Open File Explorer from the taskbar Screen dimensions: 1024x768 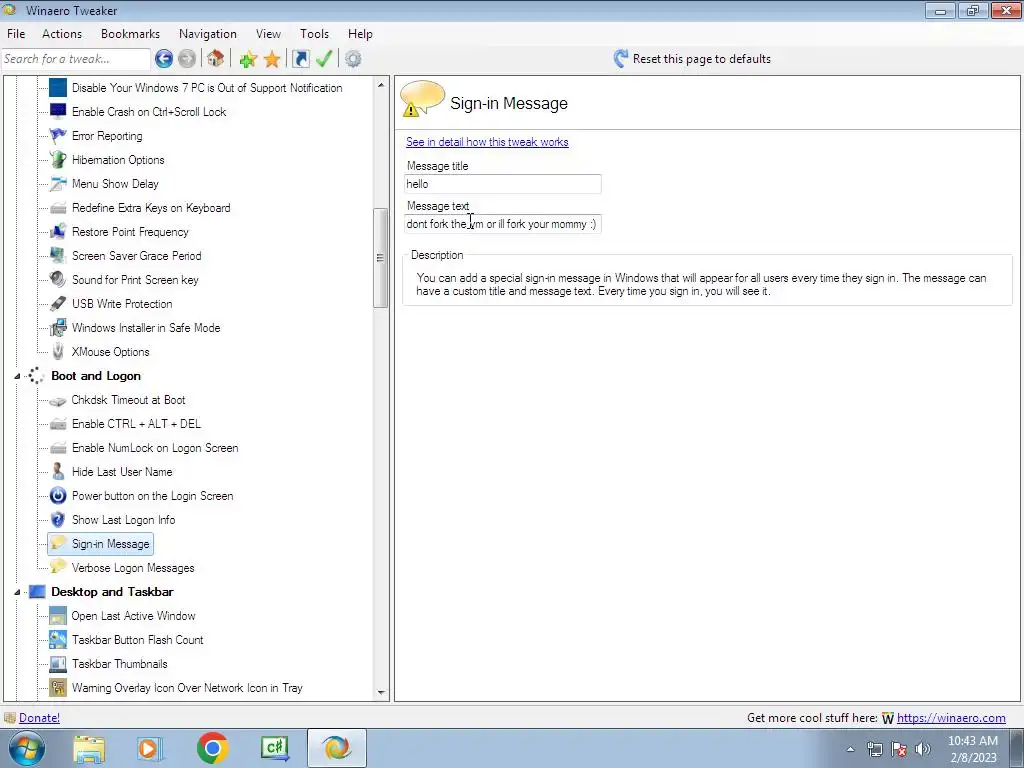[89, 748]
